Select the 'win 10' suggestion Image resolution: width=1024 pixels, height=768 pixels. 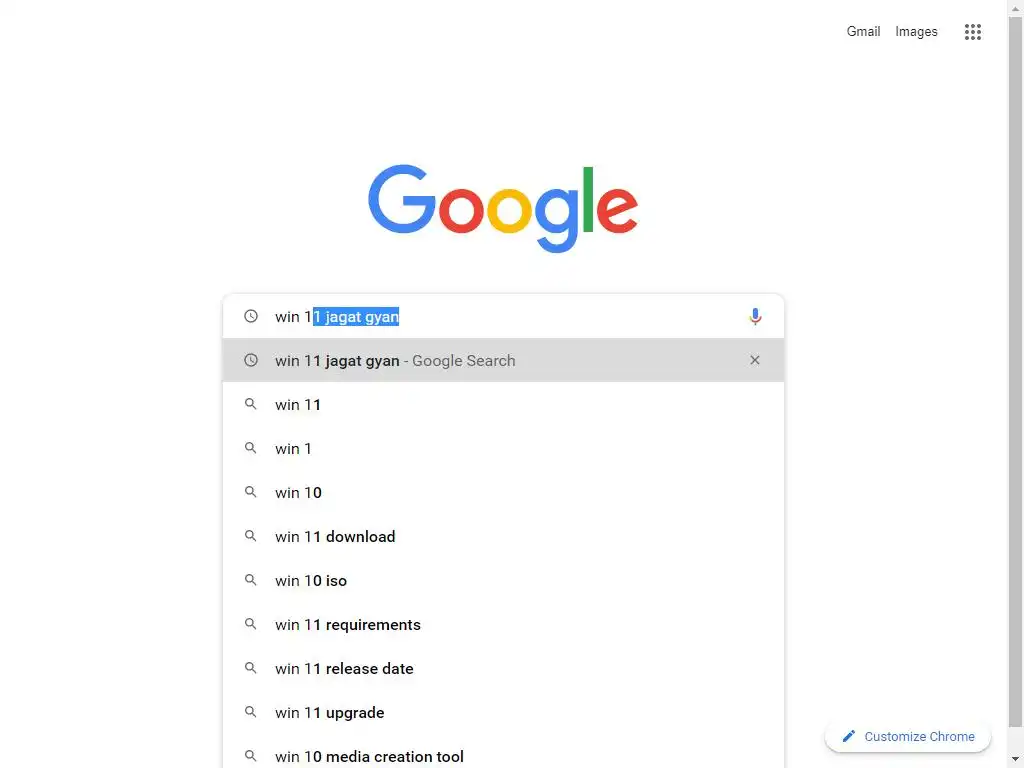point(298,493)
